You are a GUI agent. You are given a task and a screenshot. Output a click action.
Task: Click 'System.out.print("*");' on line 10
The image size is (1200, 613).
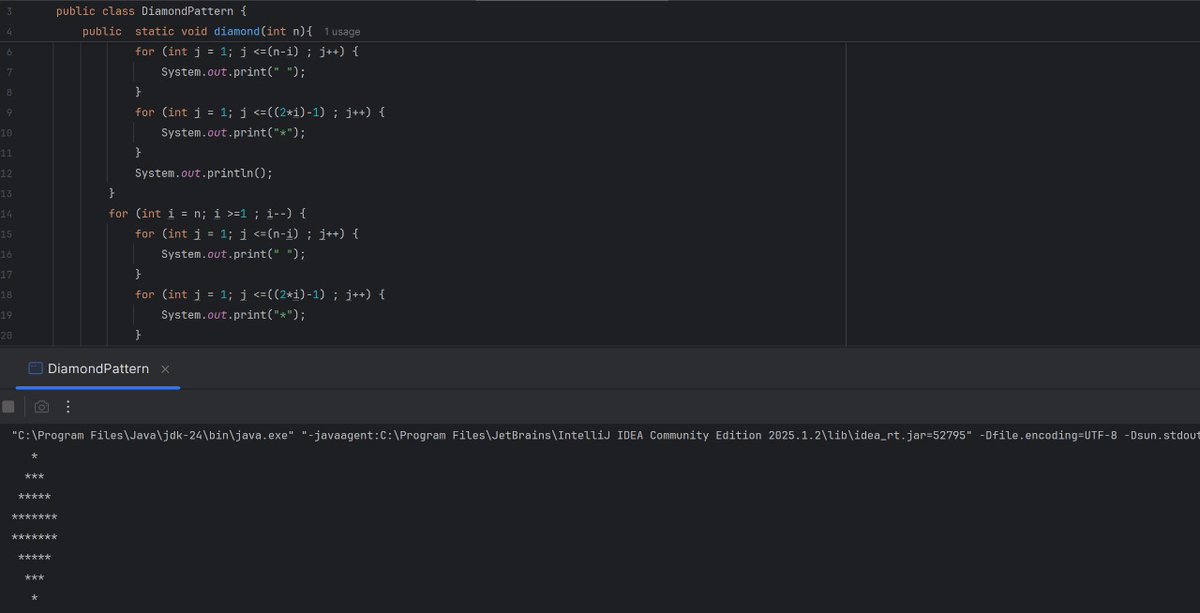[x=233, y=133]
